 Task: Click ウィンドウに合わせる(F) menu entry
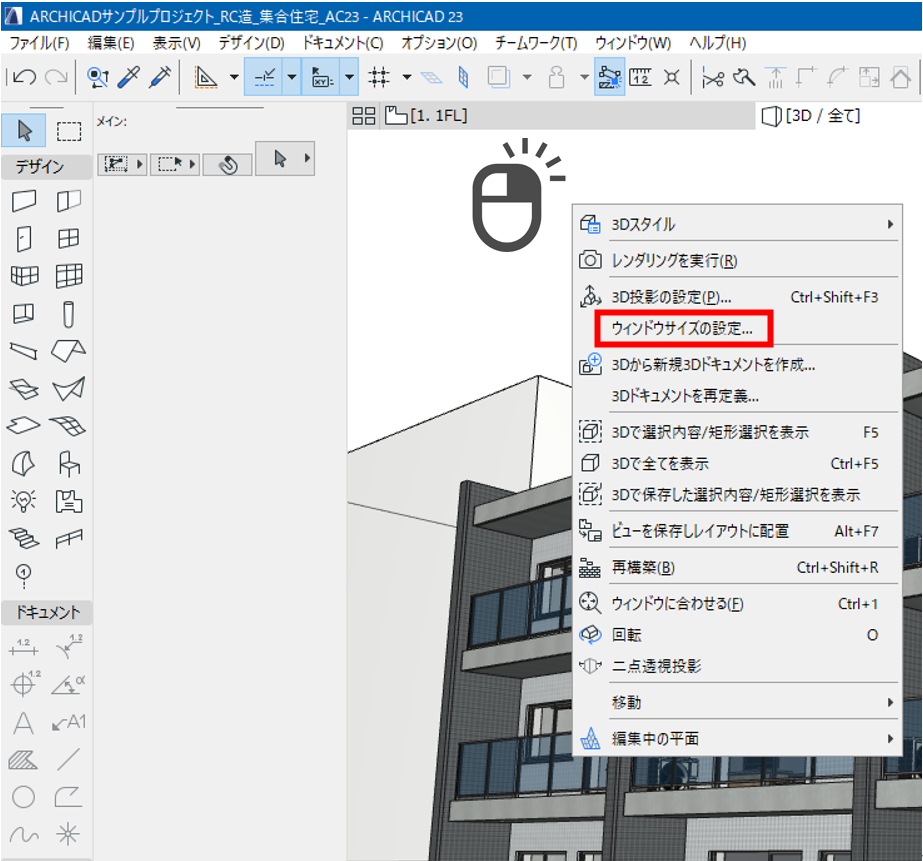(738, 604)
